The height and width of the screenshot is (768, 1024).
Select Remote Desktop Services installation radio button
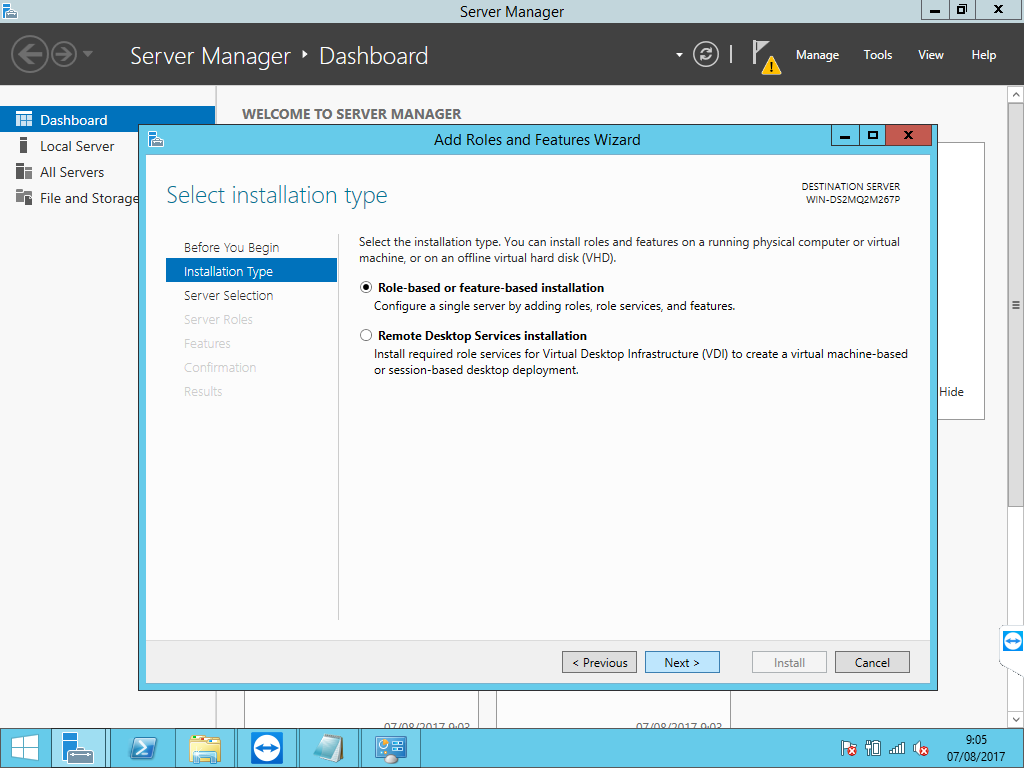[x=366, y=336]
